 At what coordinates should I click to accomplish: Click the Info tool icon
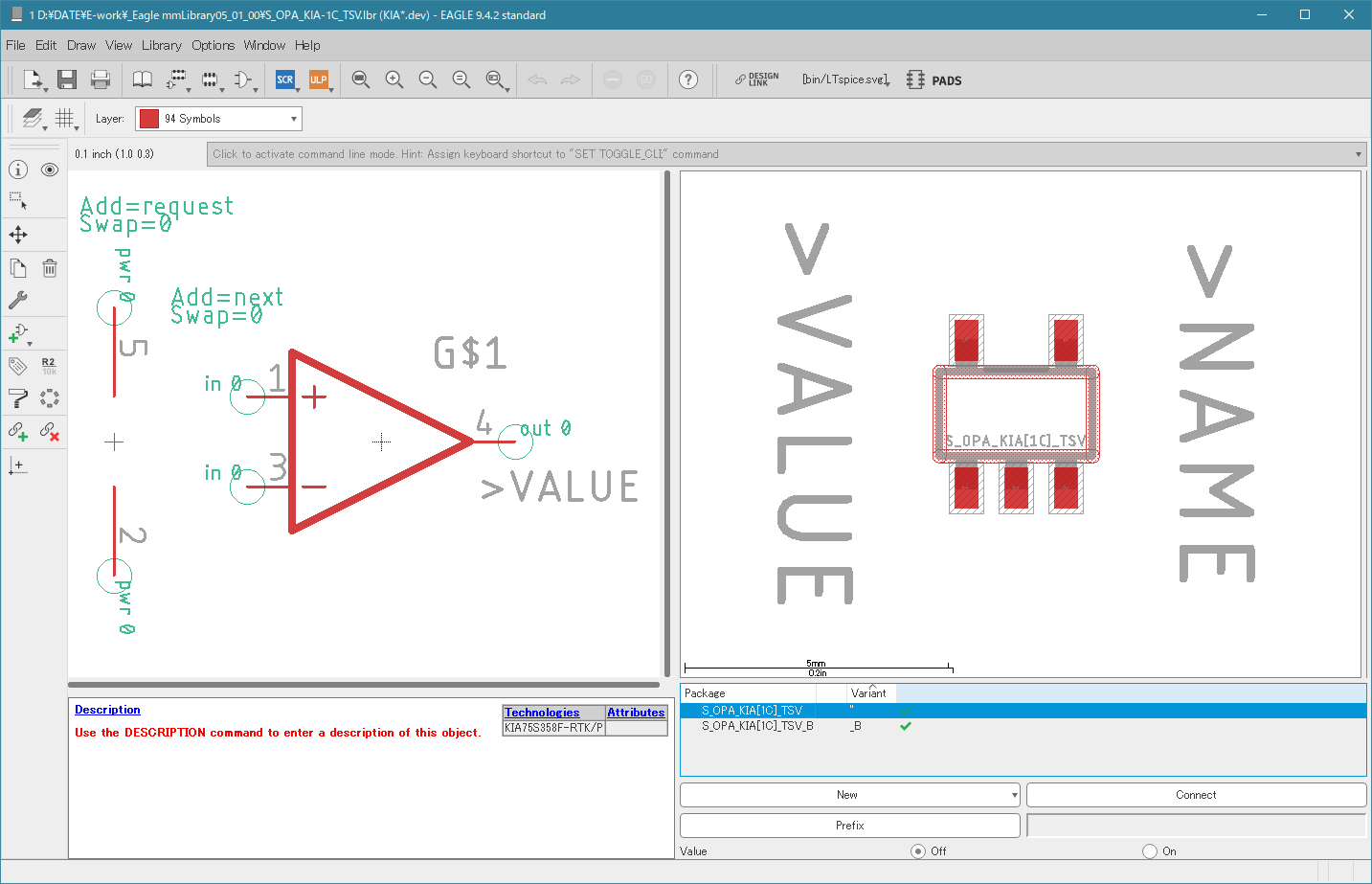(x=18, y=170)
